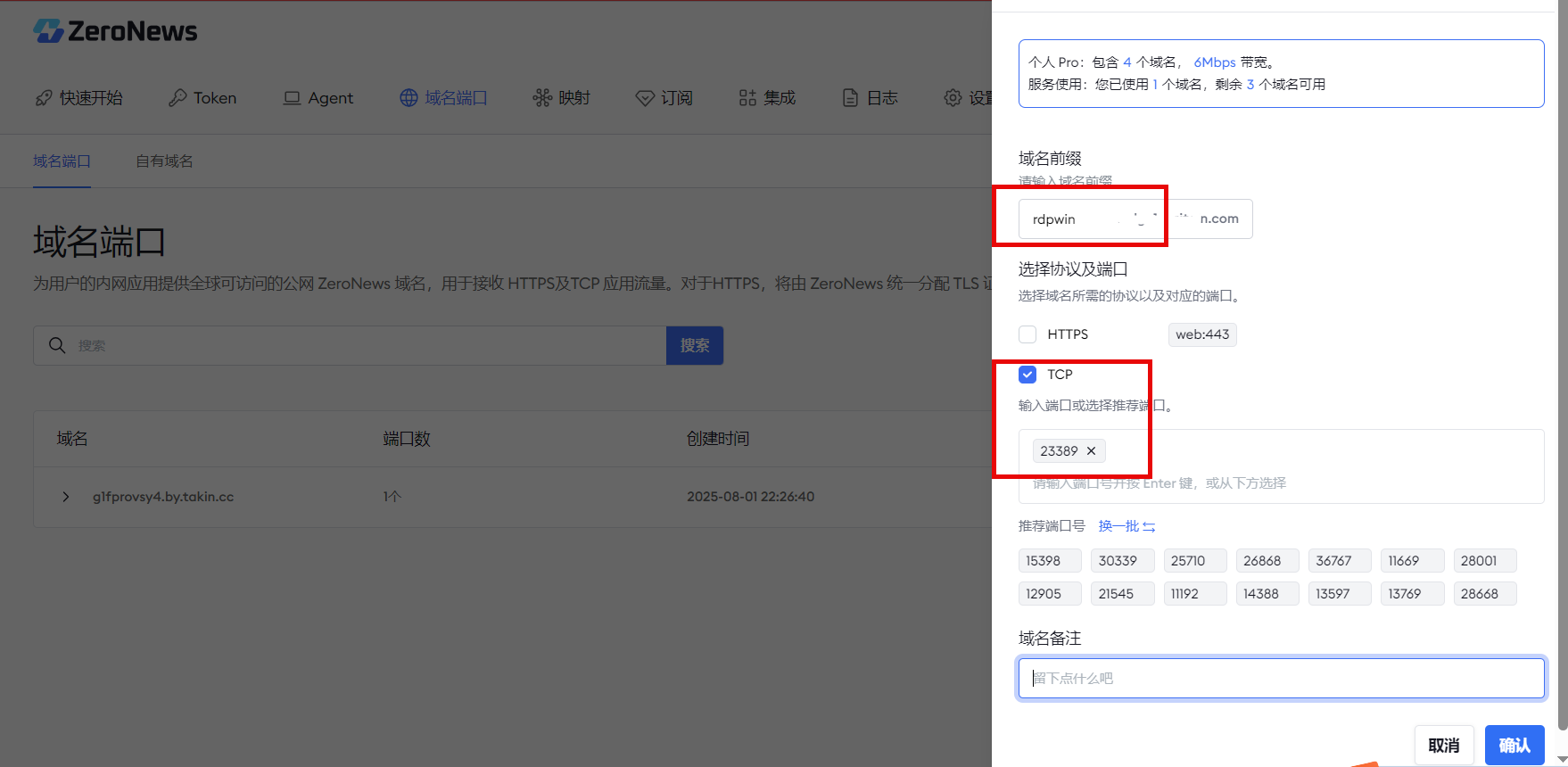
Task: Remove port tag 23389 with X
Action: tap(1091, 451)
